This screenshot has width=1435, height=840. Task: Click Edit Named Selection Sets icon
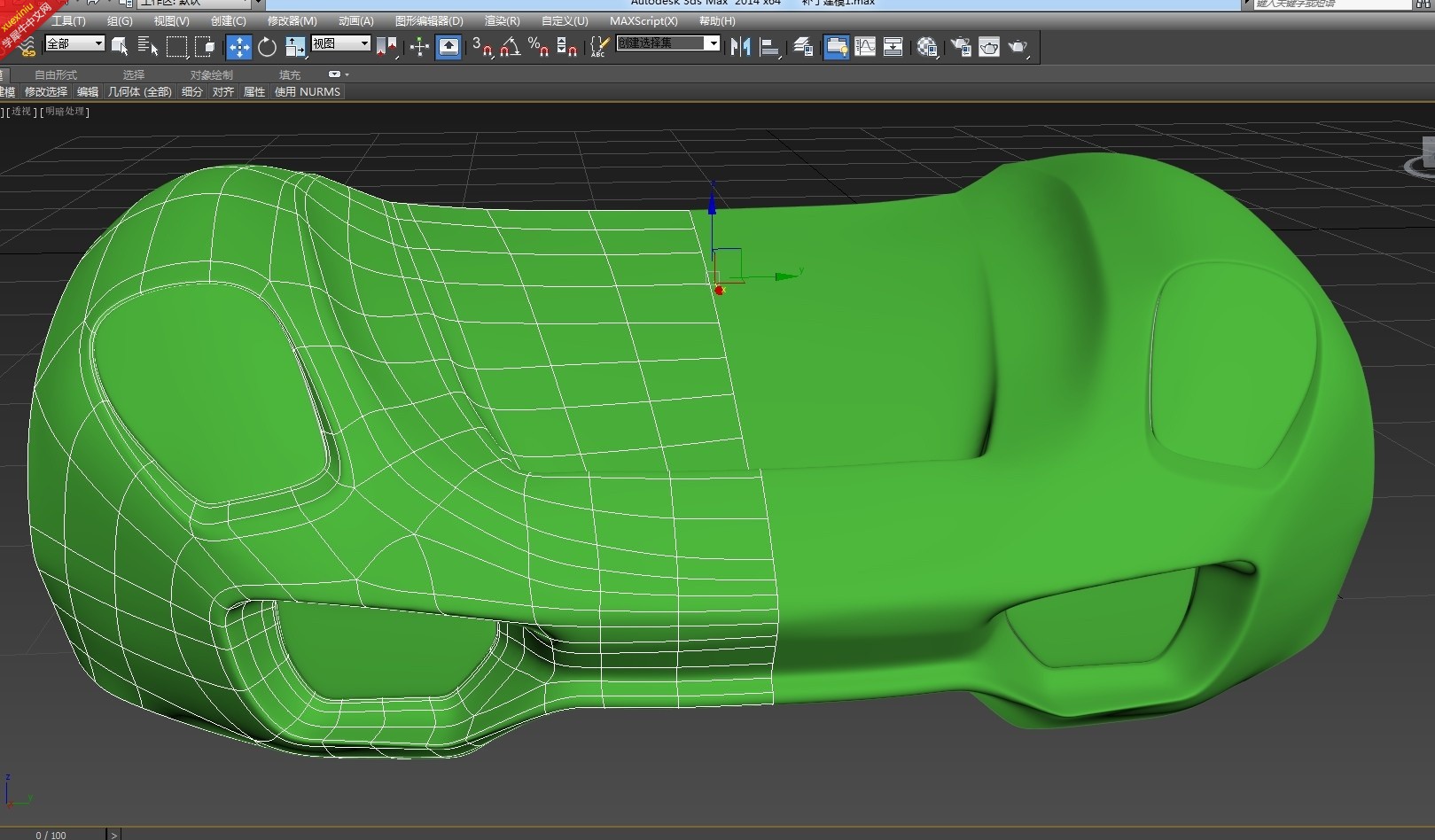600,47
